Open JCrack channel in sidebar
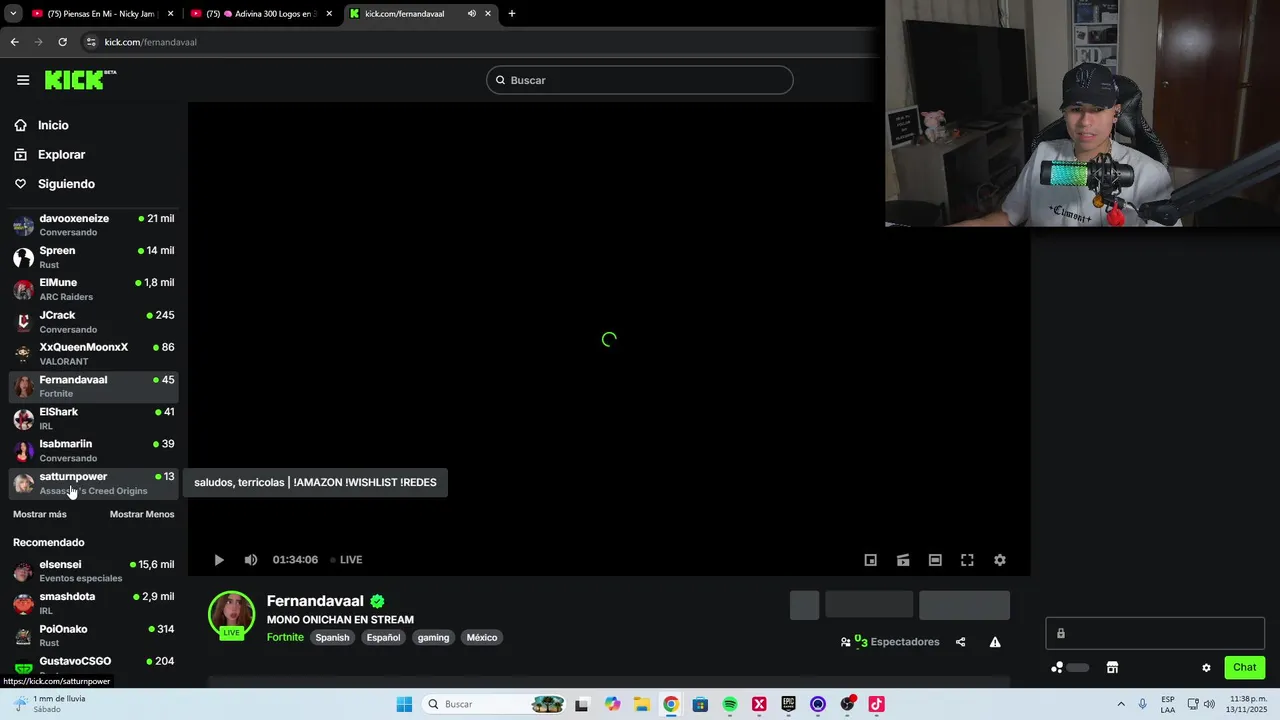 click(x=93, y=322)
